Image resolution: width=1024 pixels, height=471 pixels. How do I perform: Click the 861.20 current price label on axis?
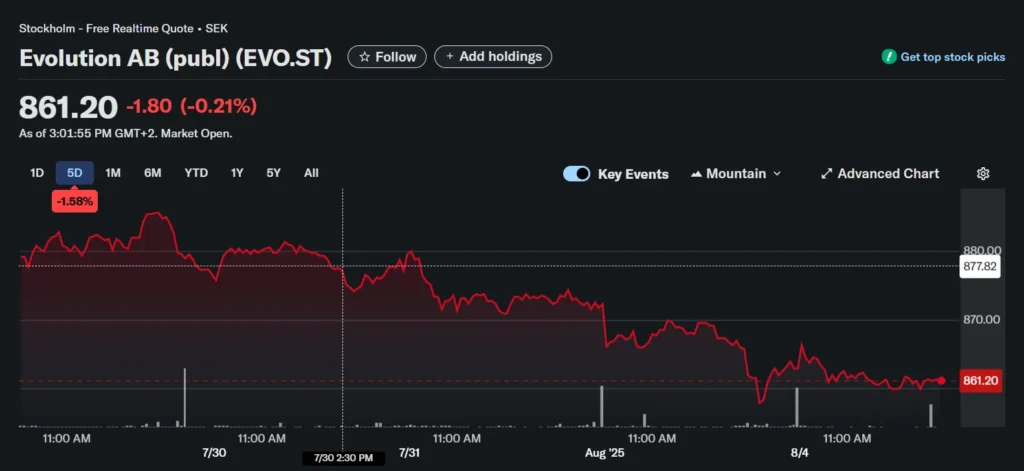pyautogui.click(x=980, y=381)
